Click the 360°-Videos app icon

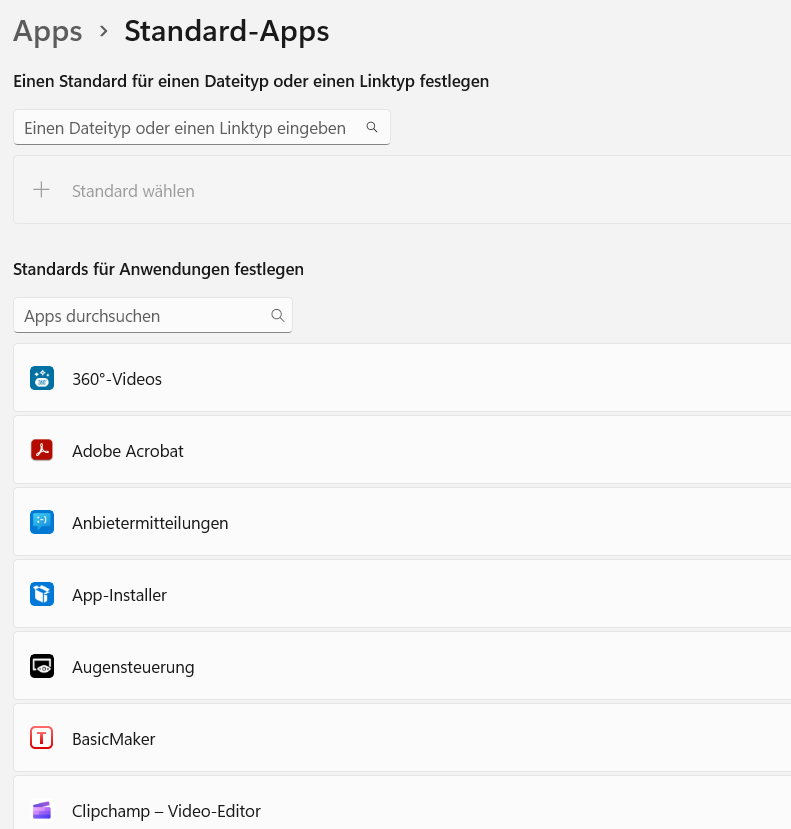click(x=41, y=379)
